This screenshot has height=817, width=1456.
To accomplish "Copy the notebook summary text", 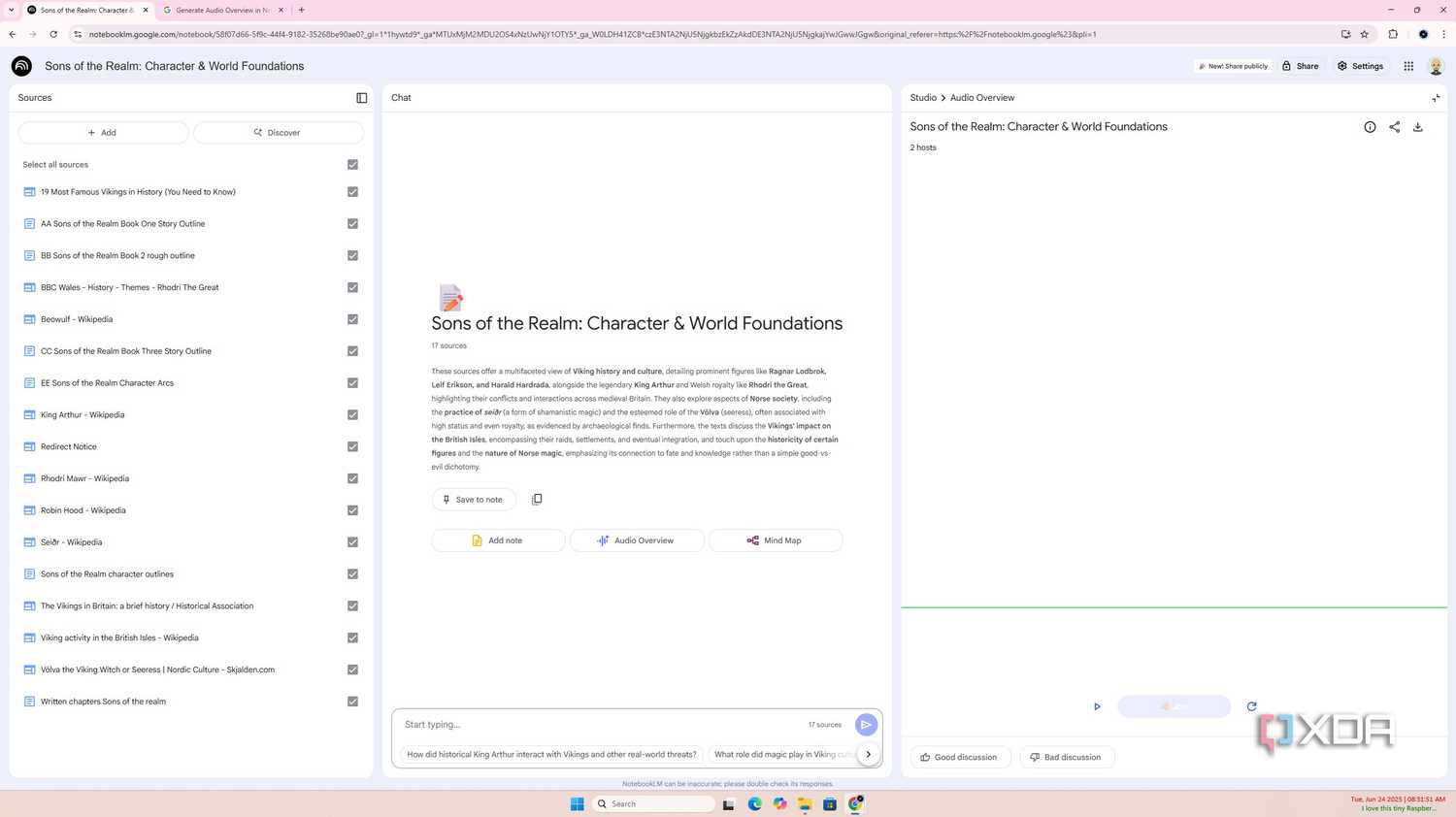I will coord(537,500).
